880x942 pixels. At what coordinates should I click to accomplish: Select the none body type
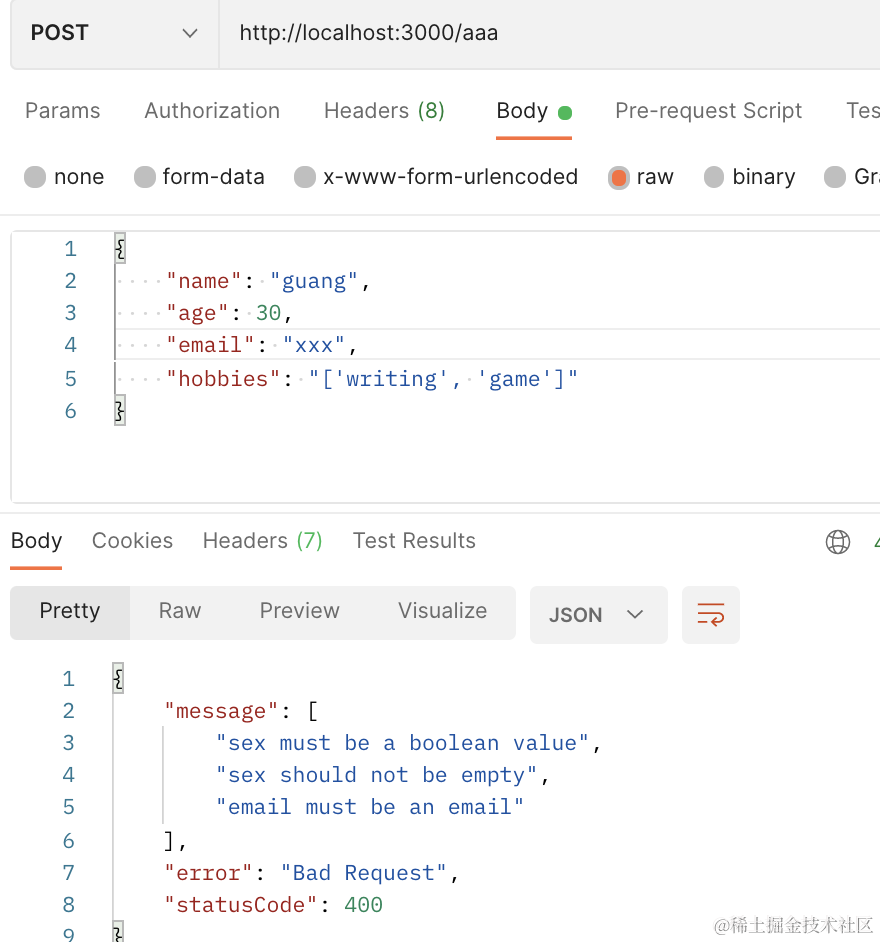pyautogui.click(x=36, y=177)
